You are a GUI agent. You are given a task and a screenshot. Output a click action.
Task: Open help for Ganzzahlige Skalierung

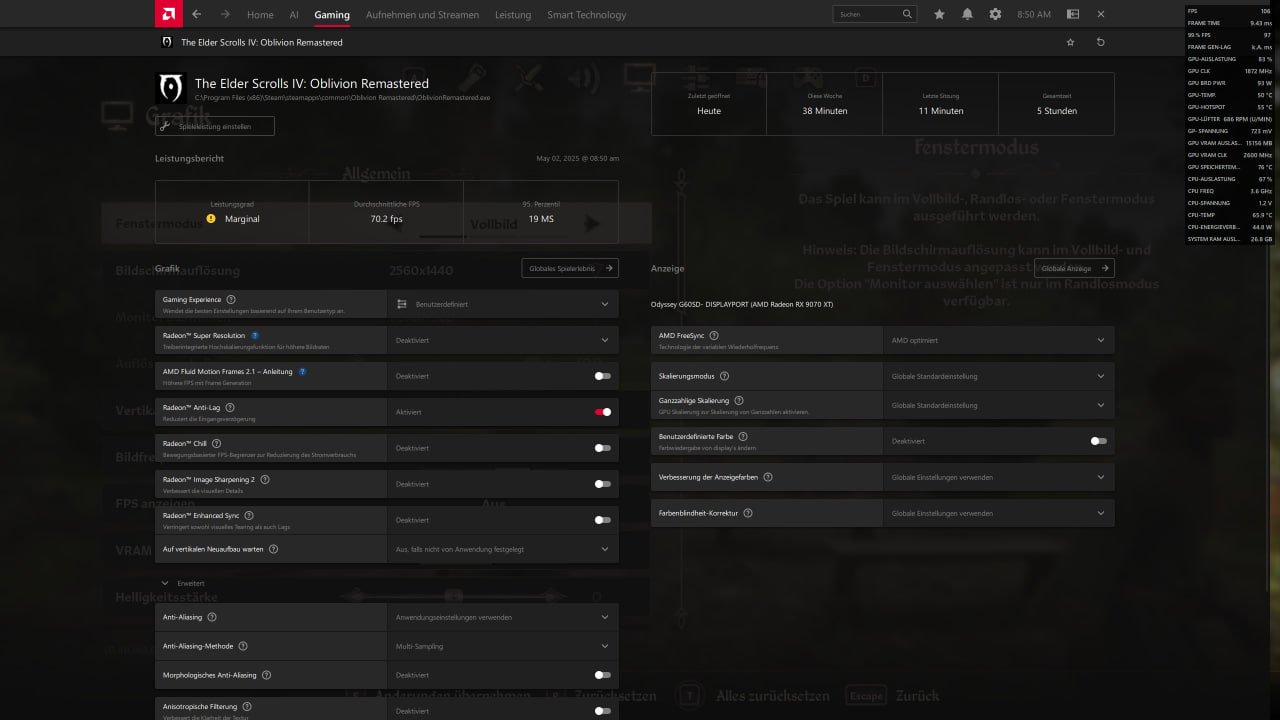coord(739,400)
